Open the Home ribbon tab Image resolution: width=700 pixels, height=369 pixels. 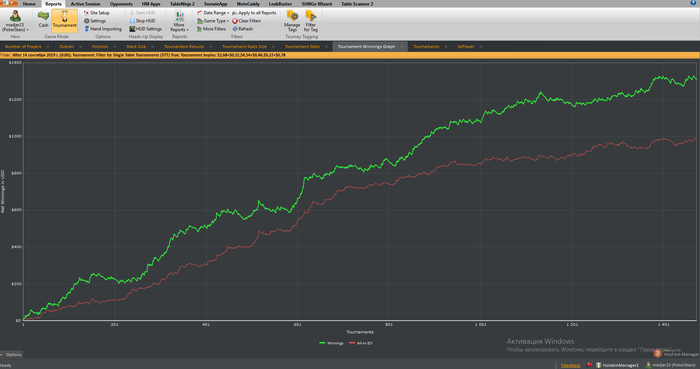(29, 4)
